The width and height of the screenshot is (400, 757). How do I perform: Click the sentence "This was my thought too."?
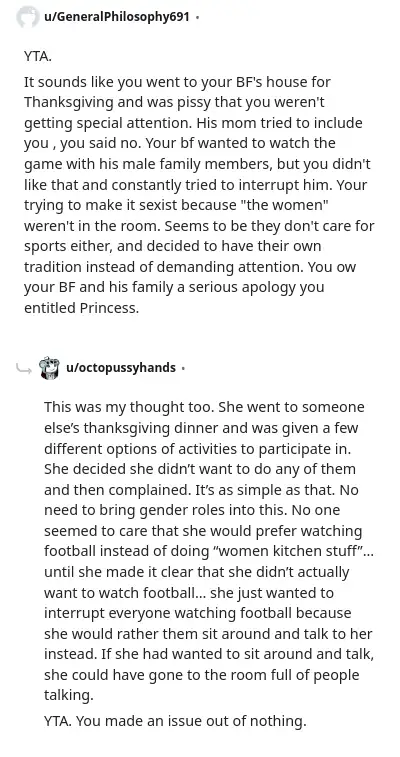129,407
